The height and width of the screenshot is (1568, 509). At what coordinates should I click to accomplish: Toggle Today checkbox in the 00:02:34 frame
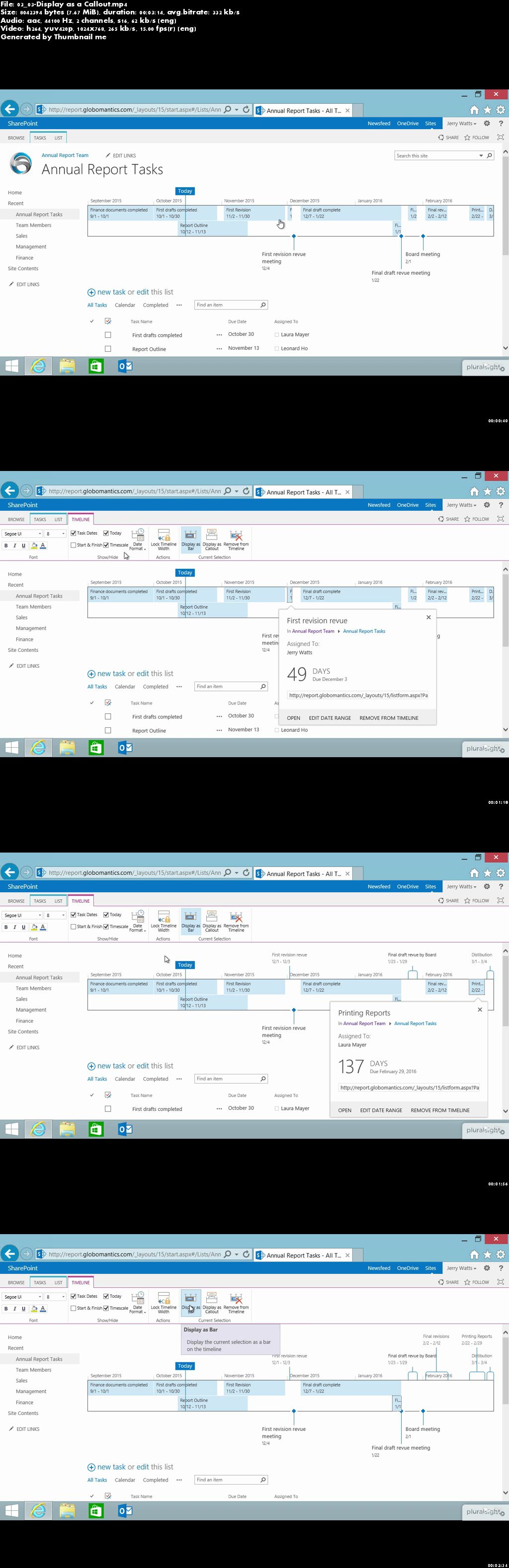tap(106, 1297)
